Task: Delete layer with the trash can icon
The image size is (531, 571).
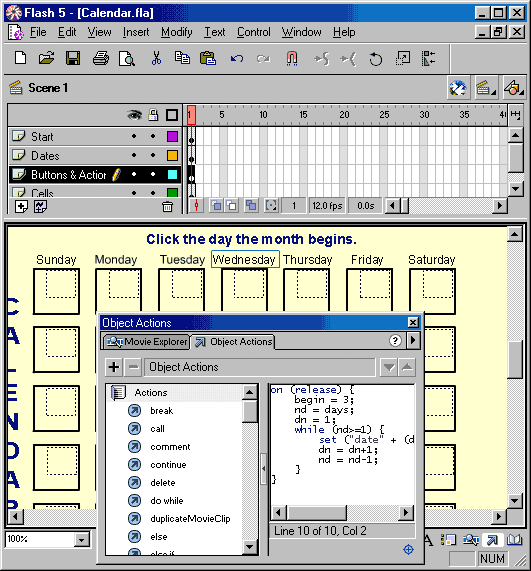Action: pyautogui.click(x=167, y=206)
